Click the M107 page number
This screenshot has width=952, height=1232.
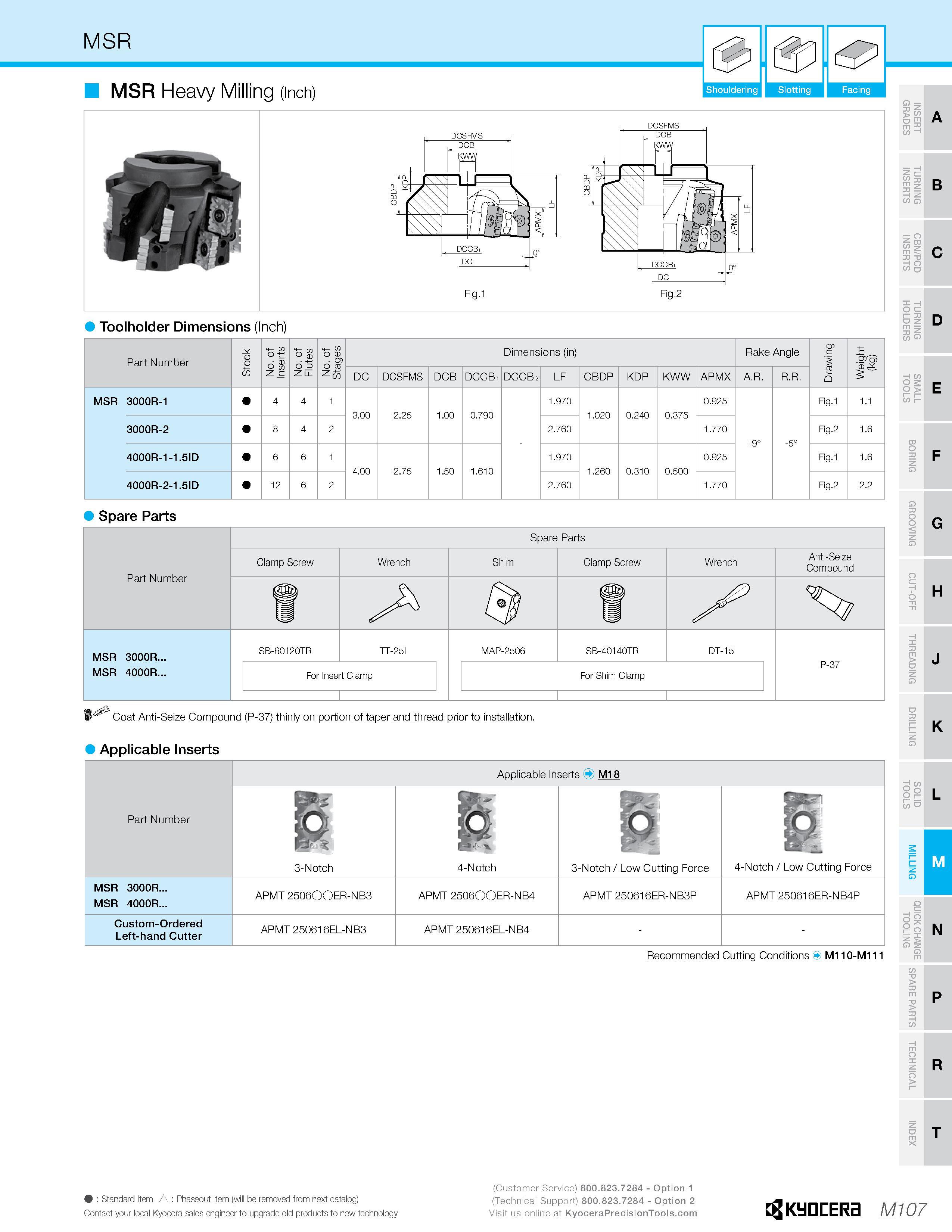click(903, 1210)
